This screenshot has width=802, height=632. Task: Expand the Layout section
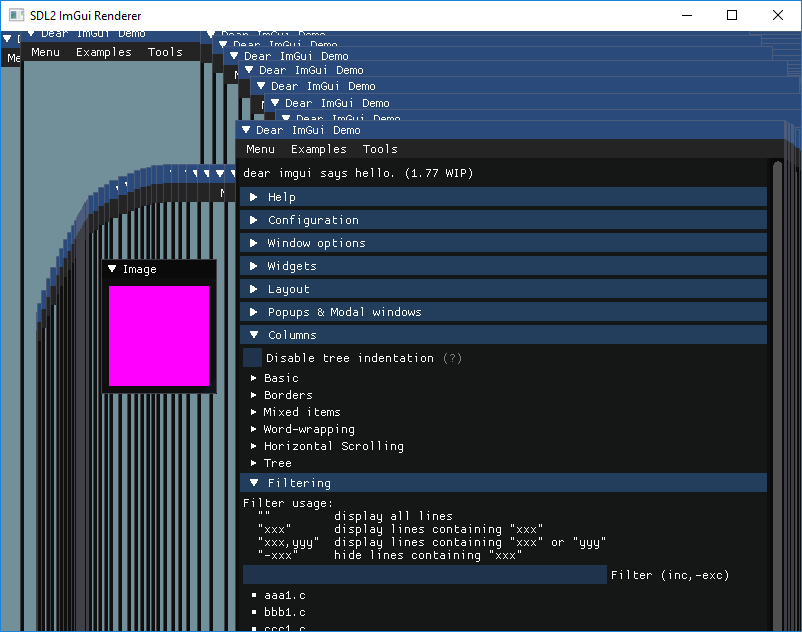tap(503, 289)
